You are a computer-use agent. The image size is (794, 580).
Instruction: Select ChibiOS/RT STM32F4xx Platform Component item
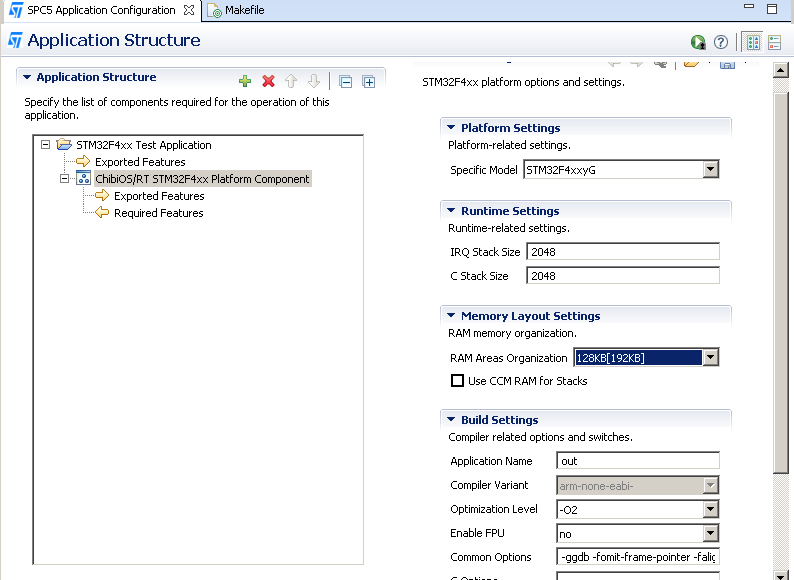pyautogui.click(x=203, y=179)
